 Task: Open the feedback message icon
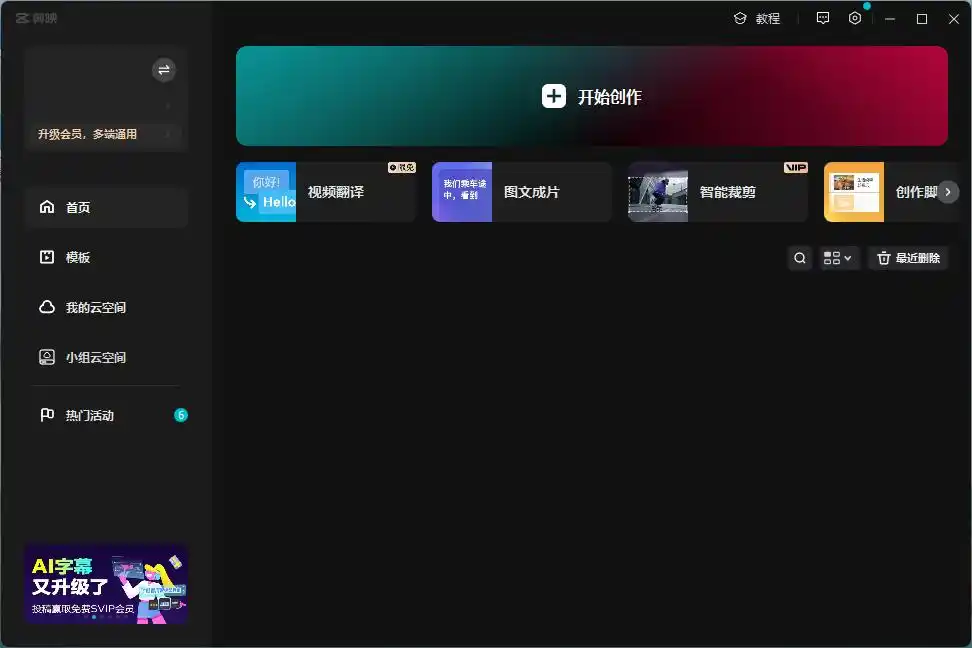pos(823,18)
